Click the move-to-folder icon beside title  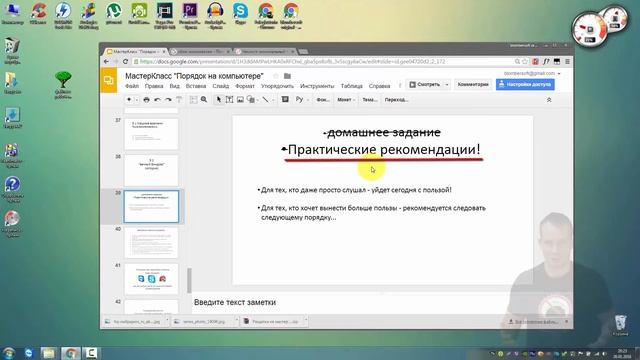(287, 76)
